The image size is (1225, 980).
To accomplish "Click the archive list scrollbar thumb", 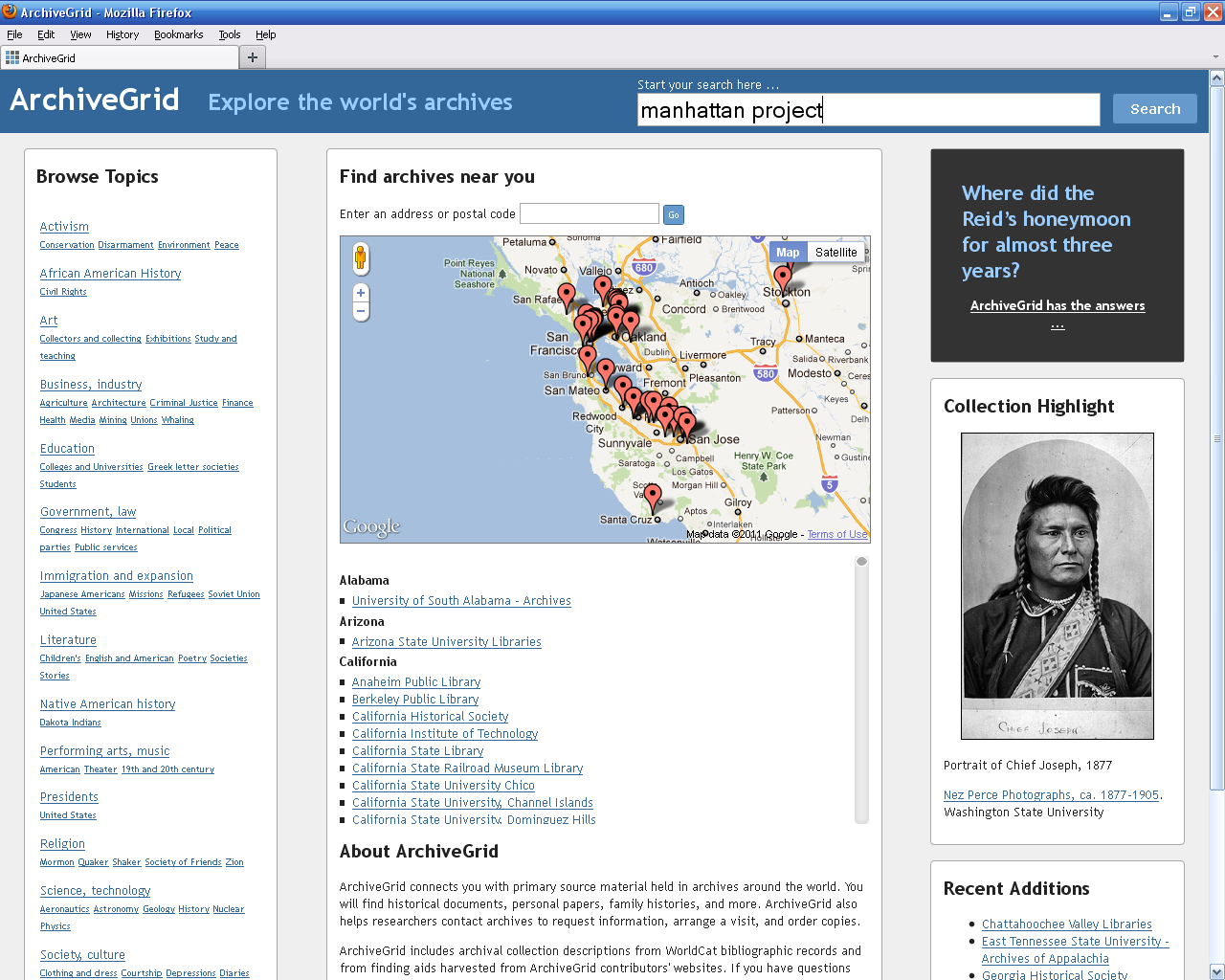I will pyautogui.click(x=861, y=562).
